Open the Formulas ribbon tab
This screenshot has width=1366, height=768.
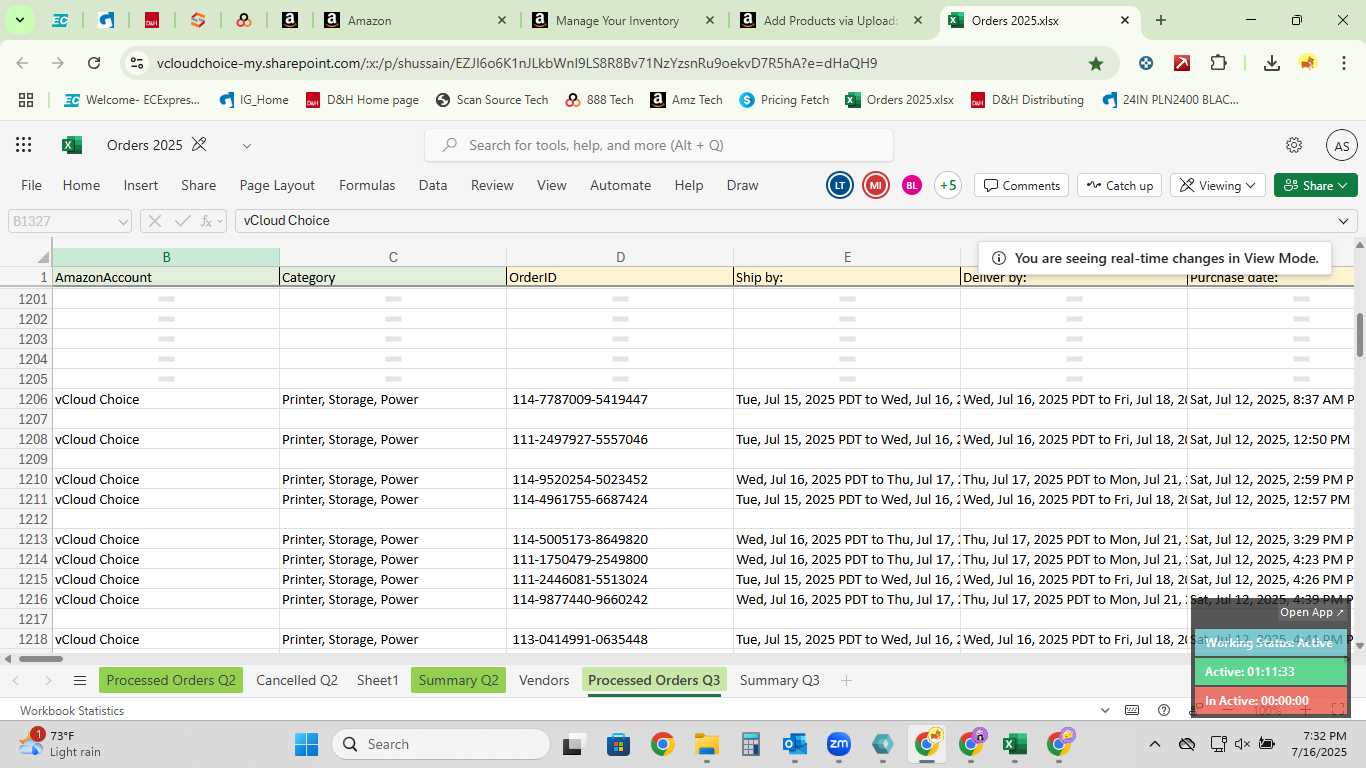(x=367, y=185)
